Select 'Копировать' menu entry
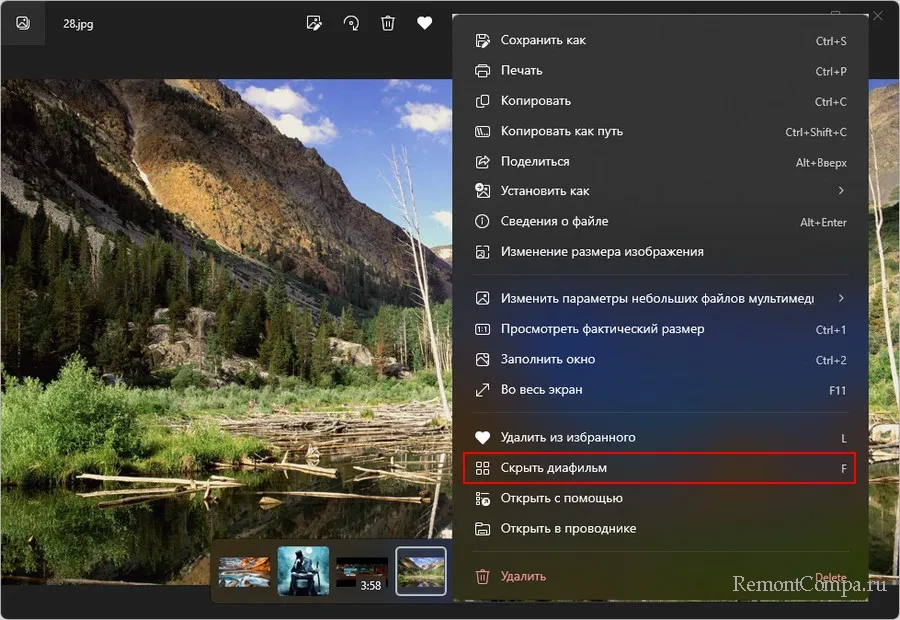 point(660,101)
